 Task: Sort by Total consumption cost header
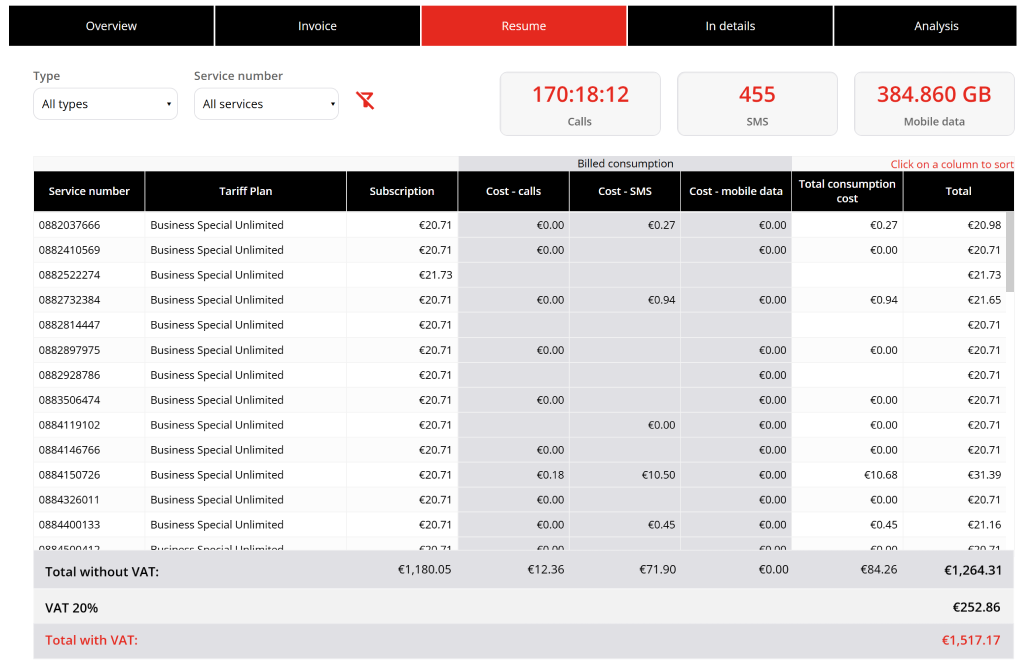click(x=847, y=191)
